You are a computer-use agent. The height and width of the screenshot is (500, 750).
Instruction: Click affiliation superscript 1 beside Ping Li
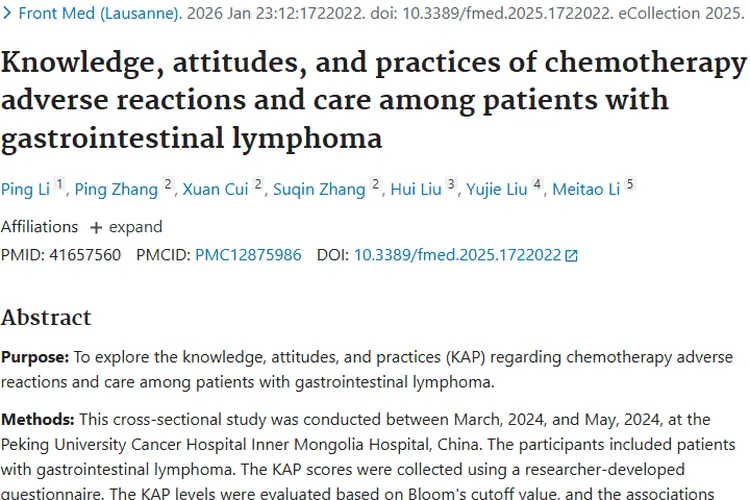60,185
